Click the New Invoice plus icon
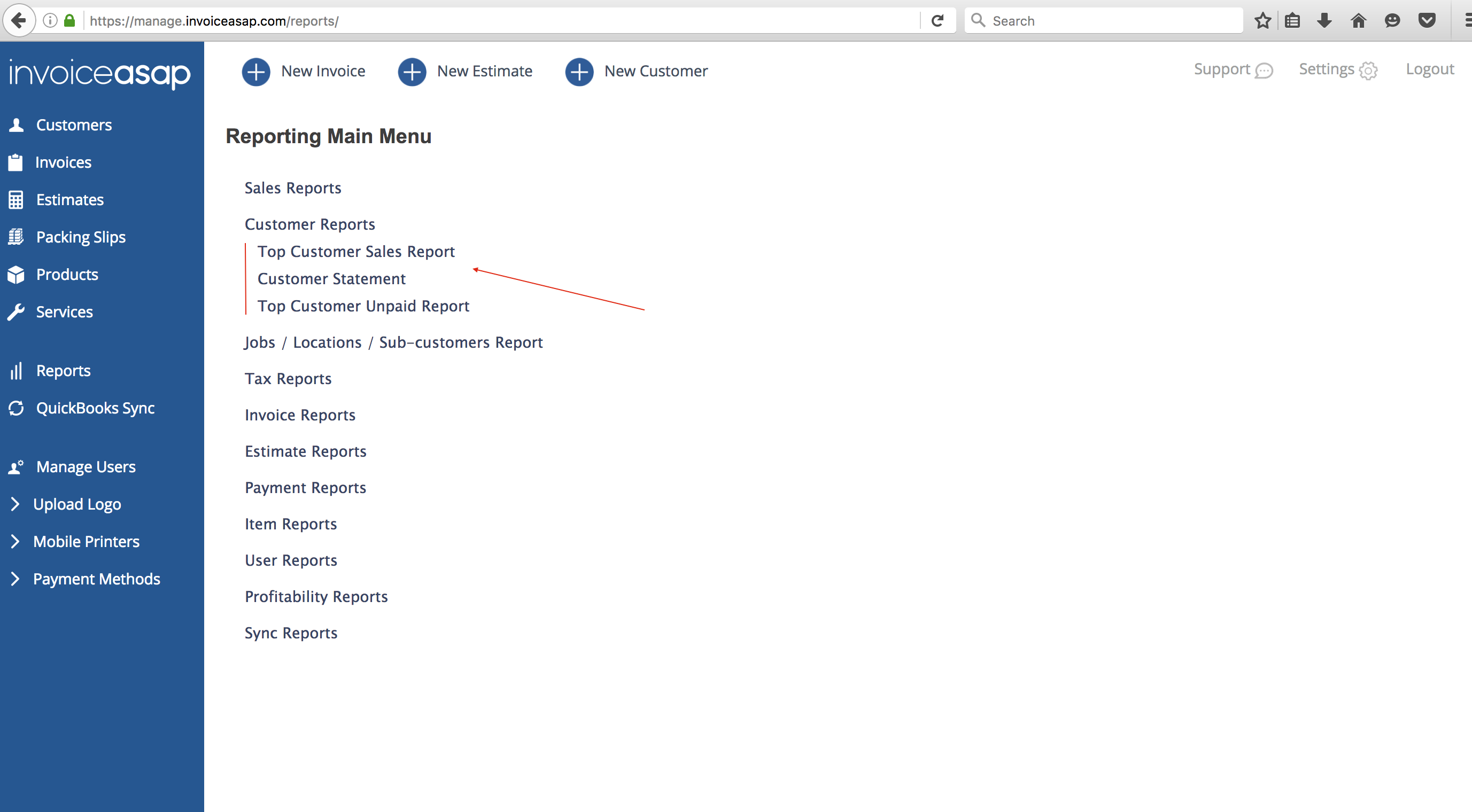 pos(256,72)
